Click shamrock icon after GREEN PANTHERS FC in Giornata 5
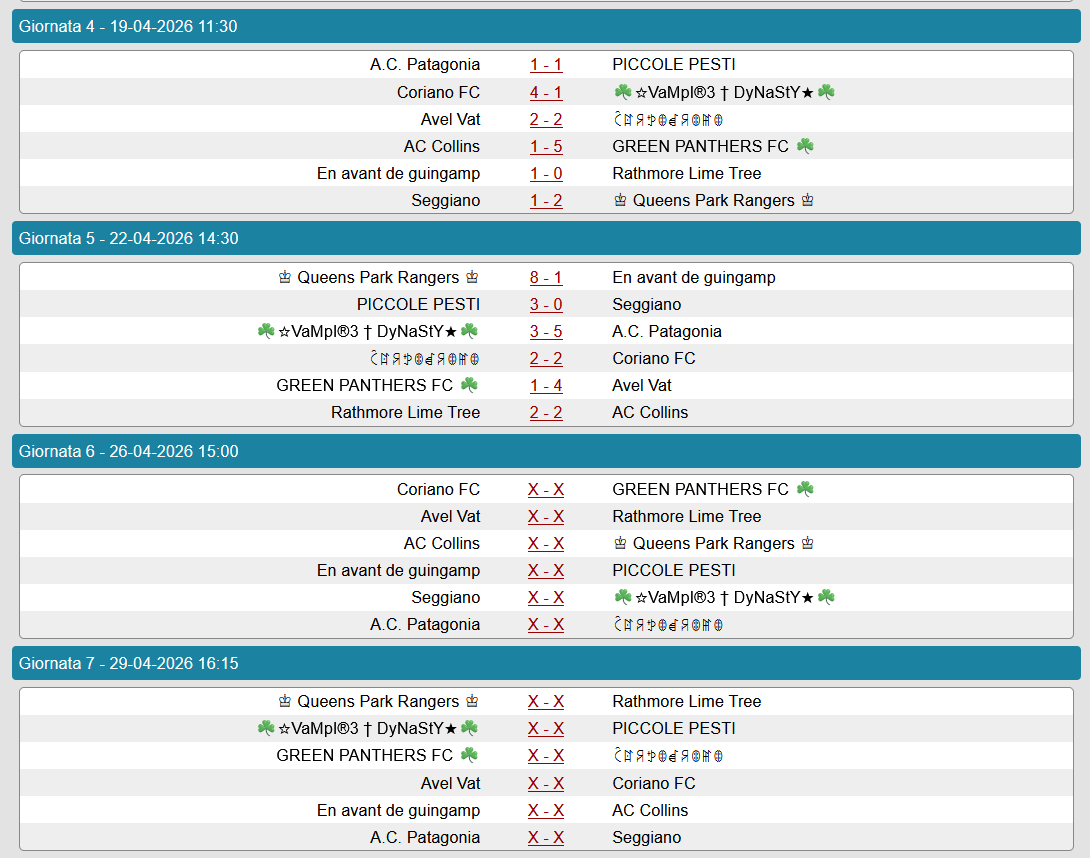The width and height of the screenshot is (1090, 858). pos(469,385)
